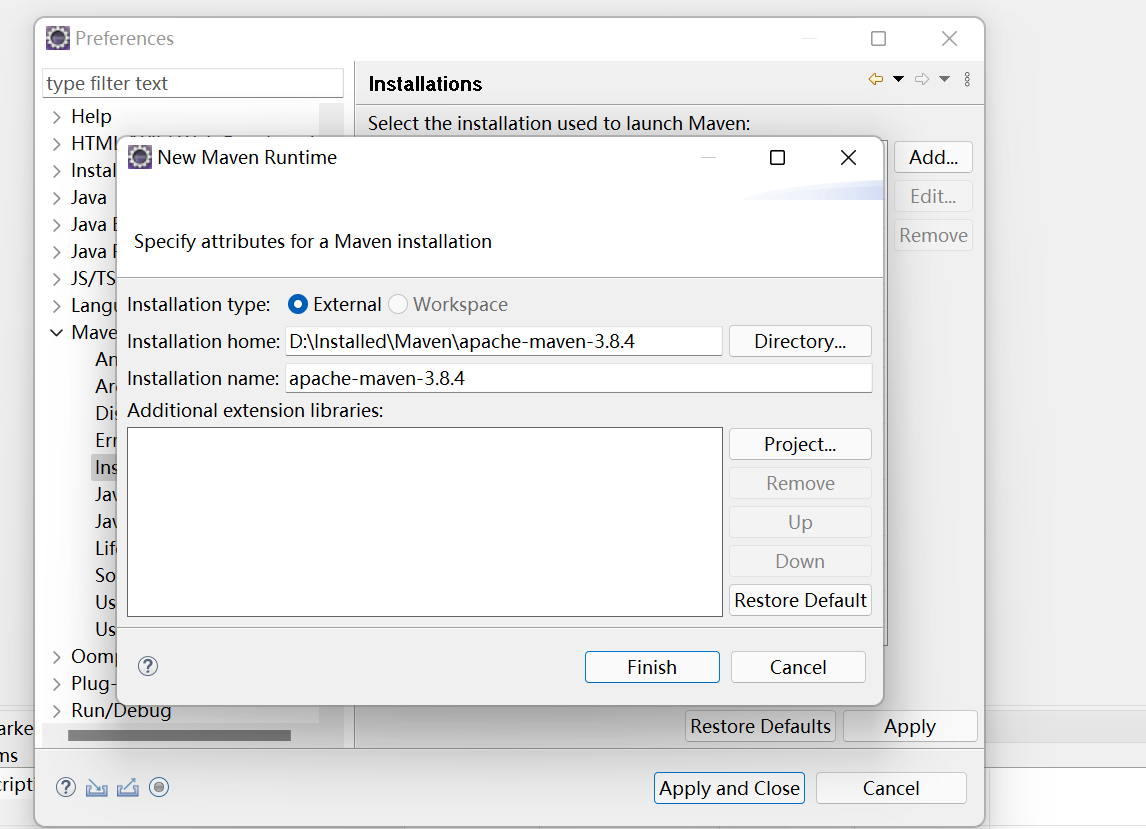Click the forward navigation arrow in Installations header
Viewport: 1146px width, 829px height.
(922, 79)
